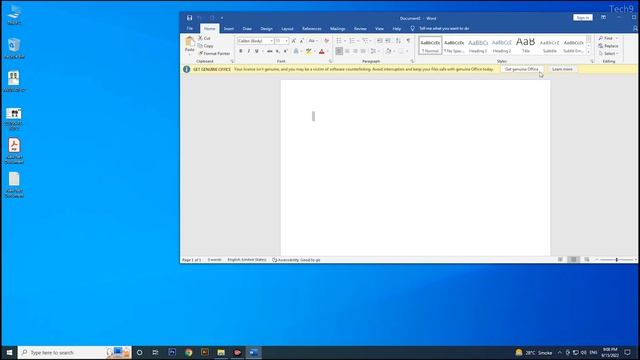Open the Find dropdown in Editing
Viewport: 640px width, 360px height.
617,38
